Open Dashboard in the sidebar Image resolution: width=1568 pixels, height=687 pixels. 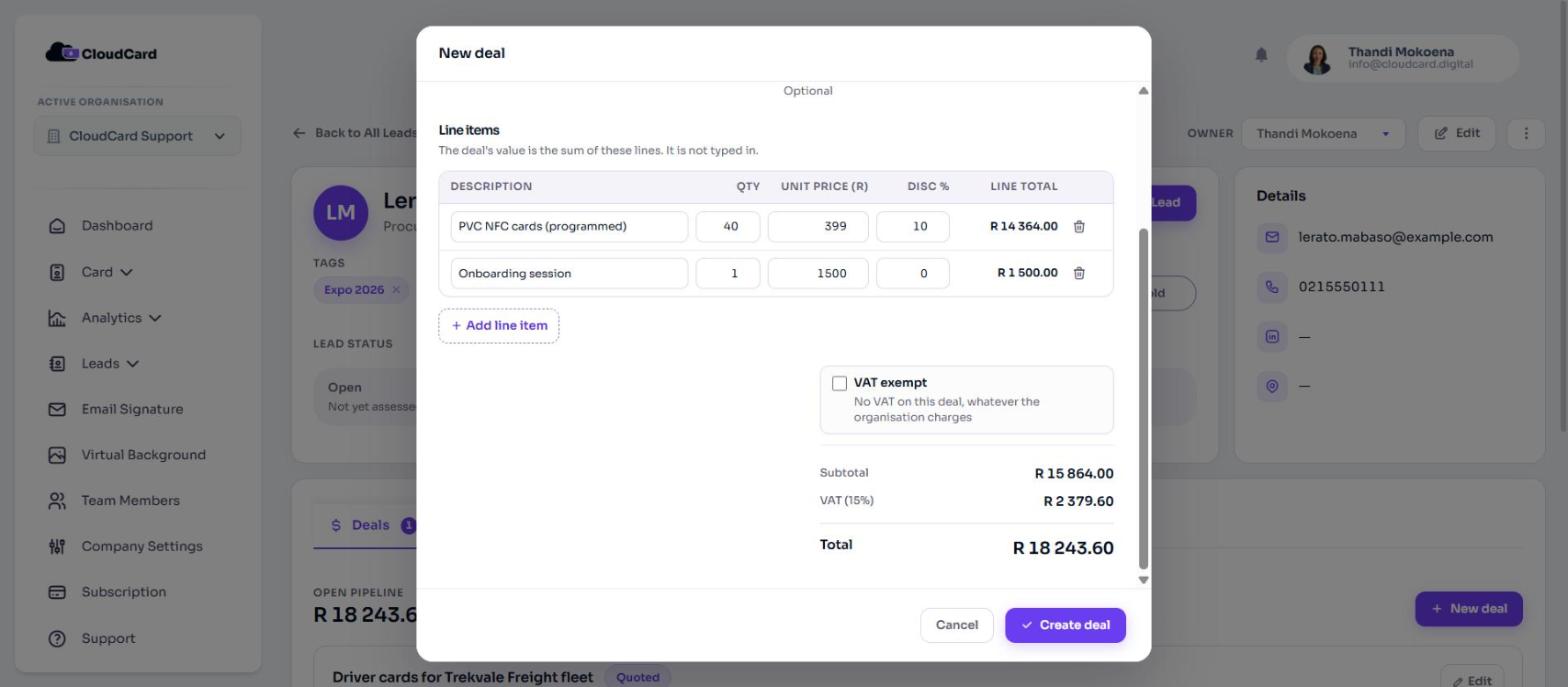pyautogui.click(x=117, y=226)
